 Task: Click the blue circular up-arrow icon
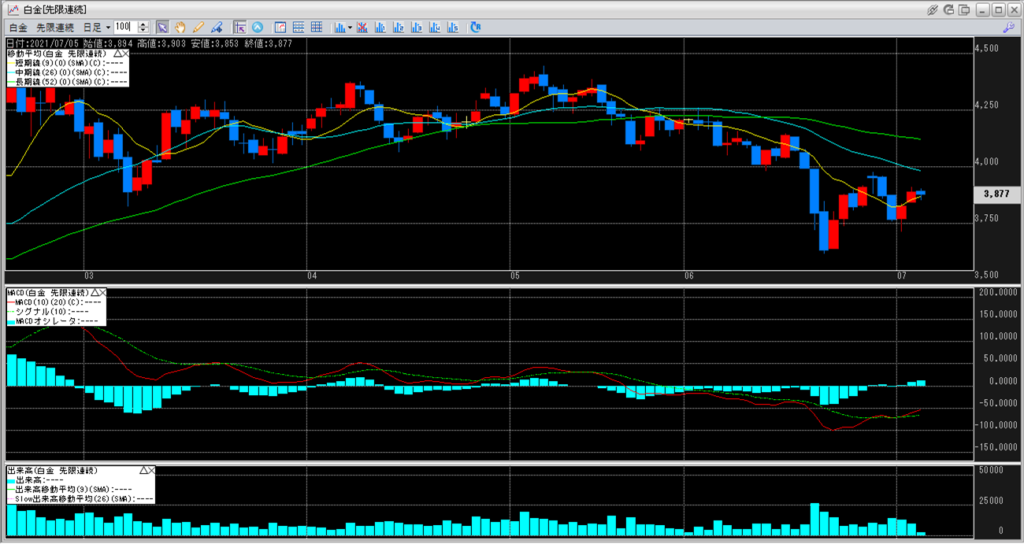click(x=258, y=26)
